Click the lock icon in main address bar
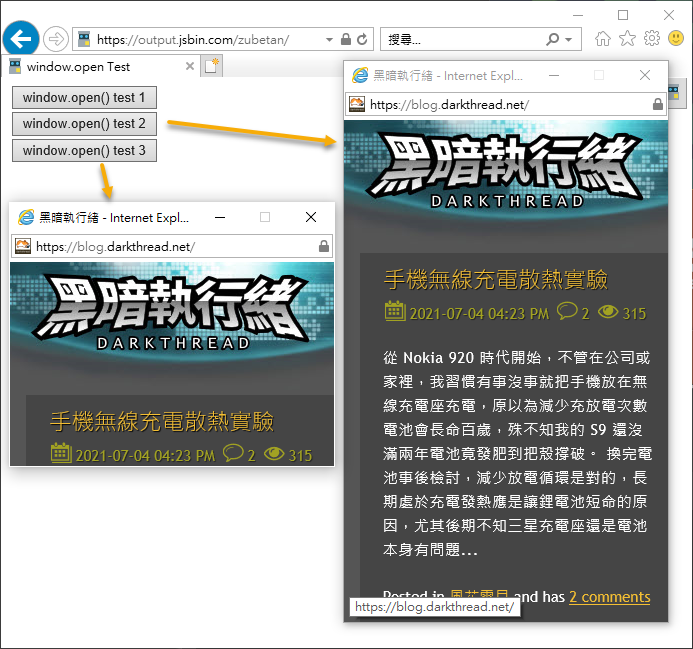 (x=346, y=40)
